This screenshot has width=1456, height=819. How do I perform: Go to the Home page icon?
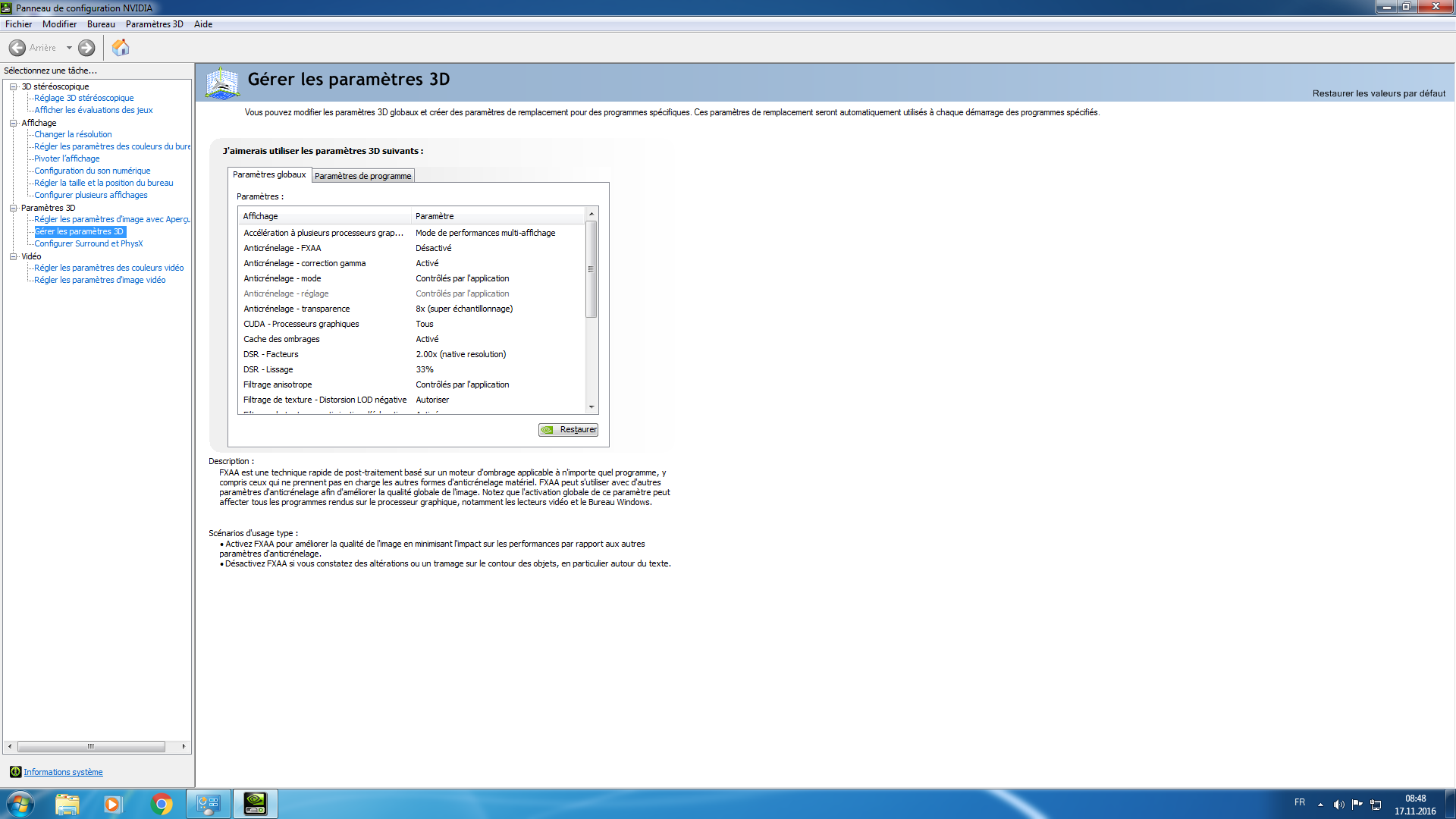point(121,48)
